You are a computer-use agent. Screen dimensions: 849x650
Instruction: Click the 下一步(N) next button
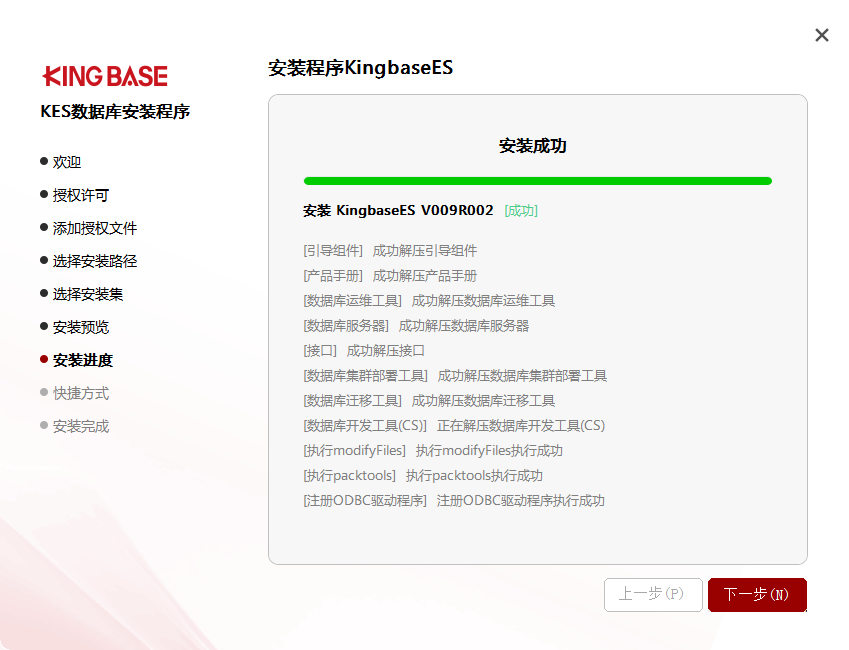[x=757, y=595]
